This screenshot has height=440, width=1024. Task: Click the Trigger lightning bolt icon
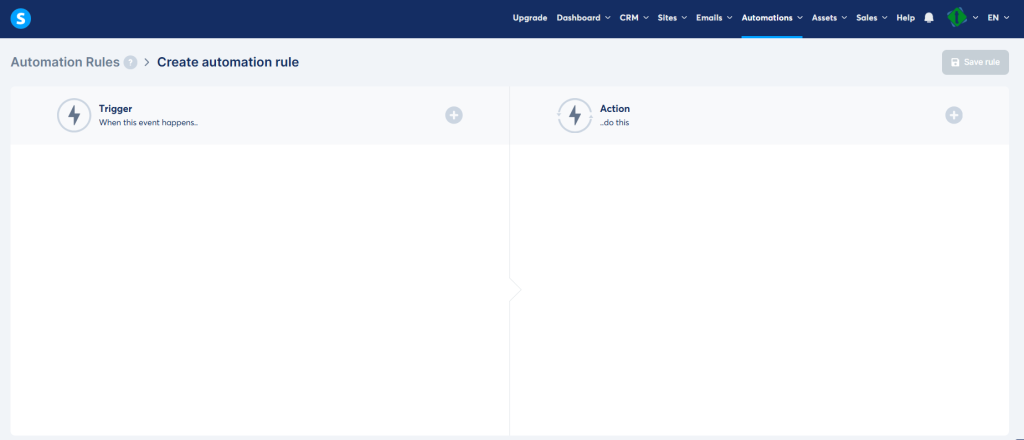[74, 116]
